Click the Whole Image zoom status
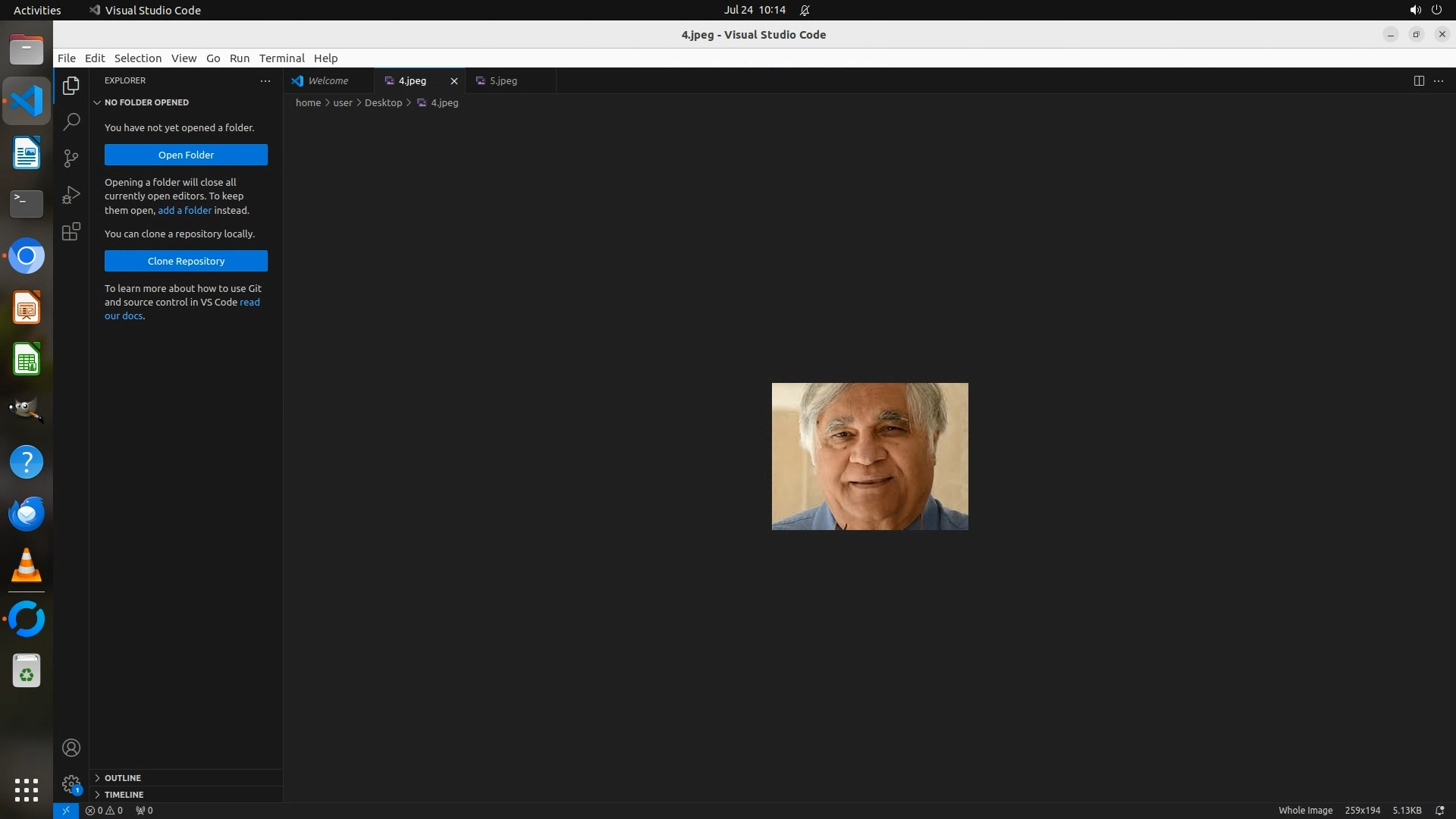1456x819 pixels. tap(1305, 810)
